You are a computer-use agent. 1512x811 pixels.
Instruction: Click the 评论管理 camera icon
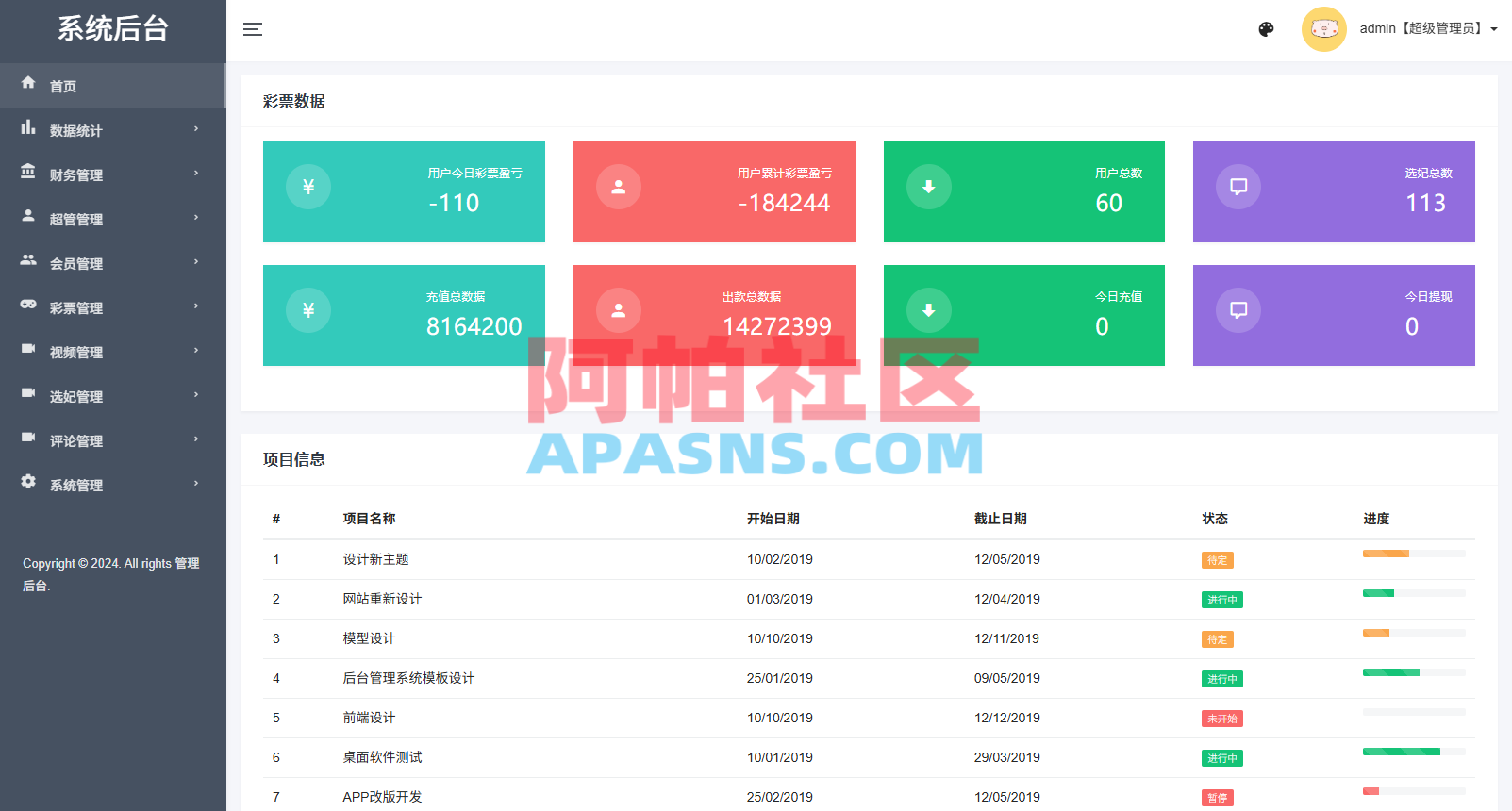(28, 438)
